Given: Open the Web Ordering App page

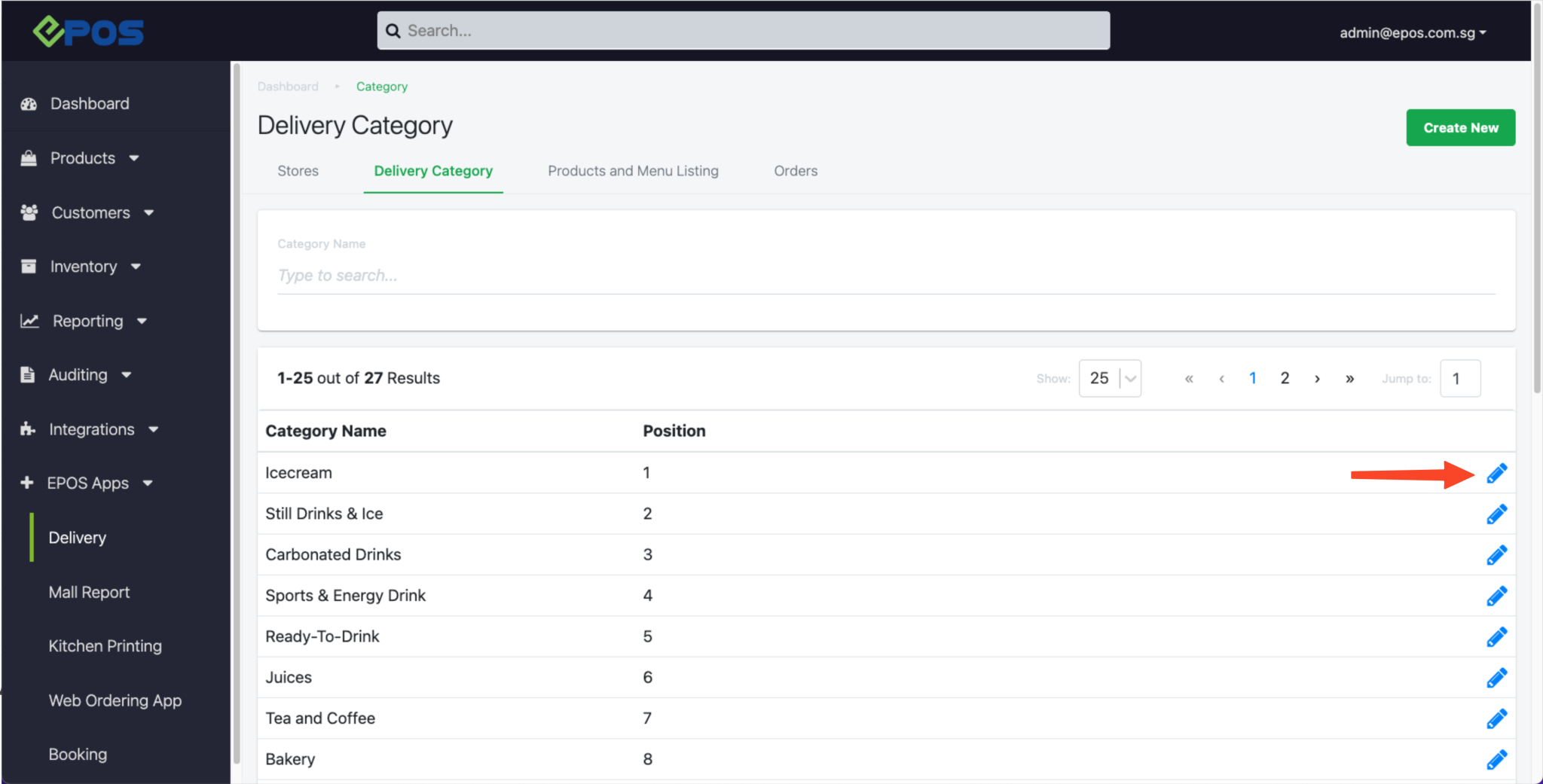Looking at the screenshot, I should [115, 700].
